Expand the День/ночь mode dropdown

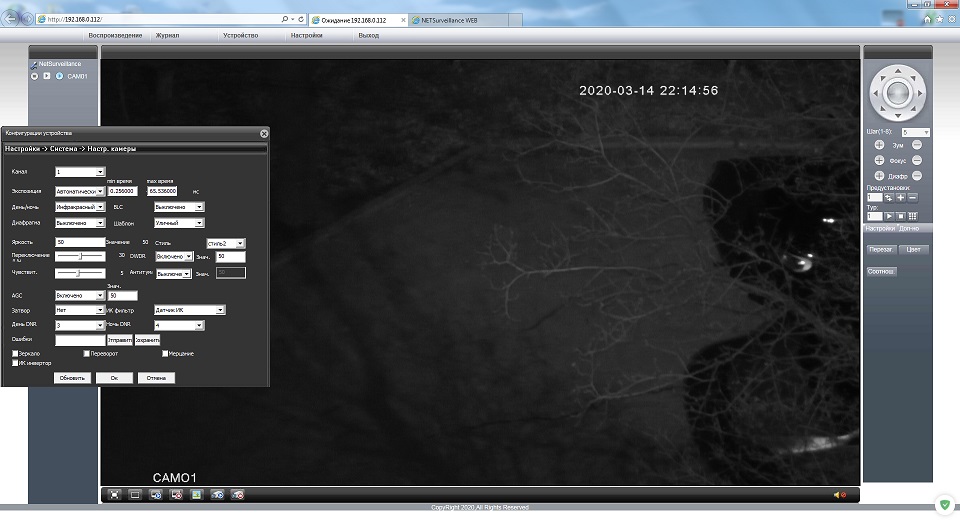pos(80,207)
